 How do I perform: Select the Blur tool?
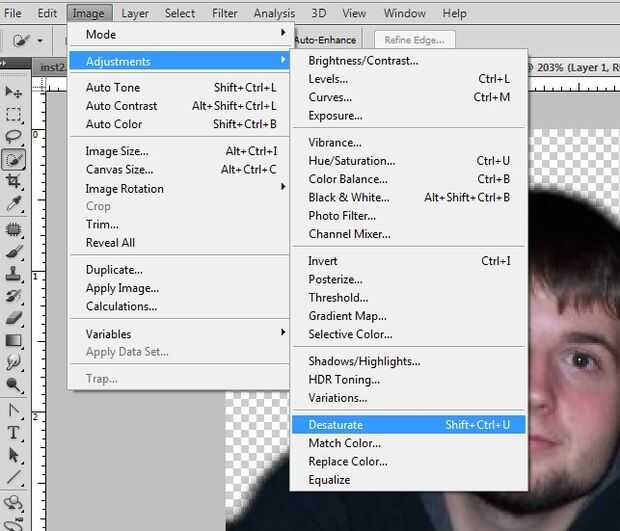point(13,362)
